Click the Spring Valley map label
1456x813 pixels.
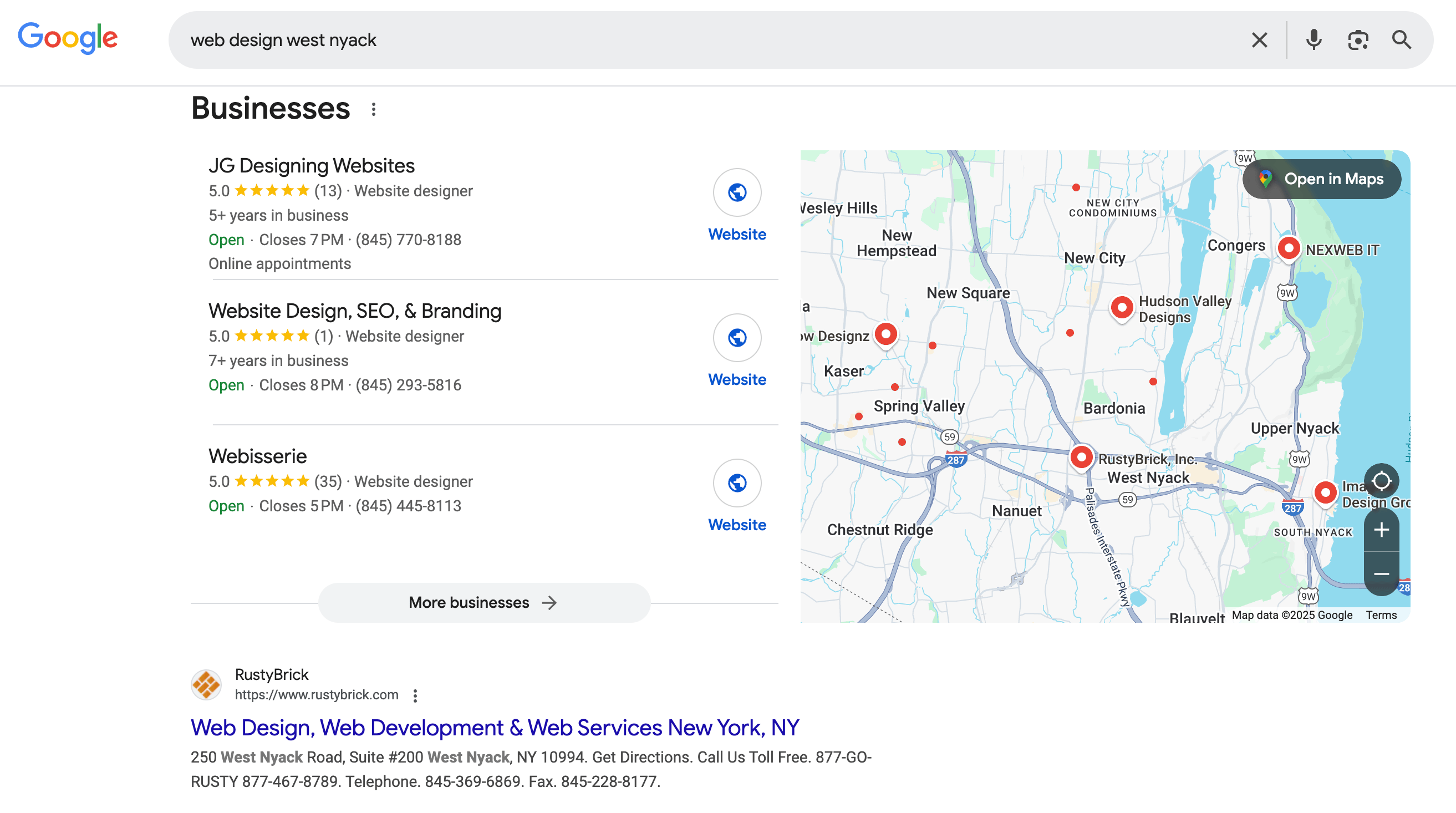[x=919, y=406]
